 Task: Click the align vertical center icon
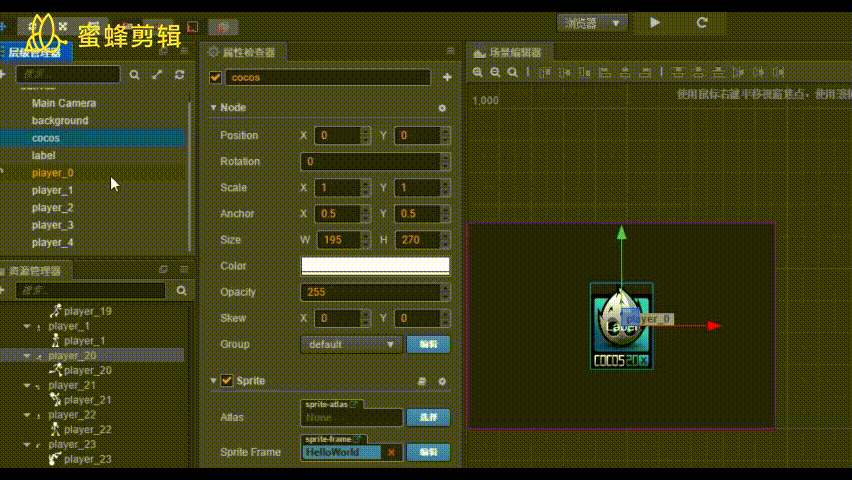565,72
